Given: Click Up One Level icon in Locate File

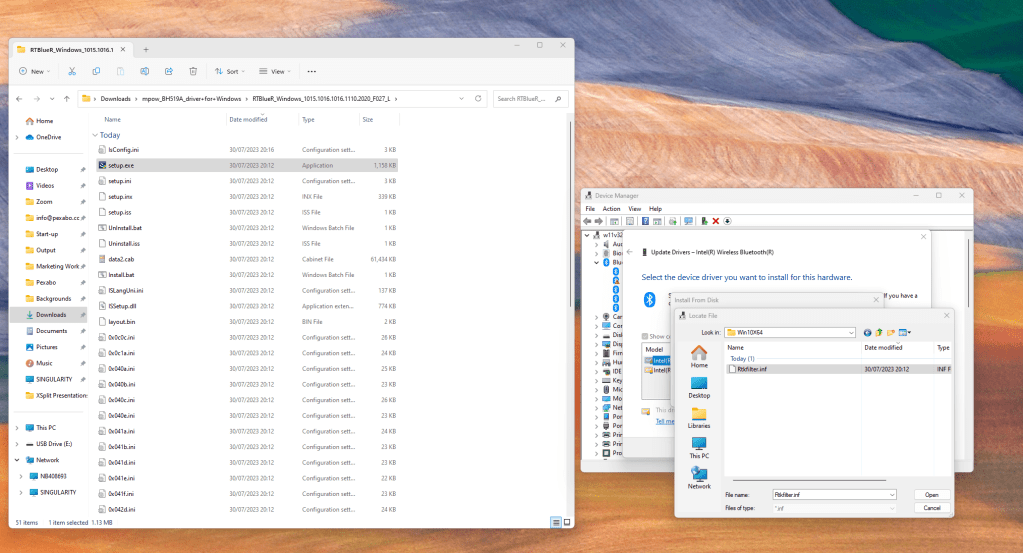Looking at the screenshot, I should 879,333.
